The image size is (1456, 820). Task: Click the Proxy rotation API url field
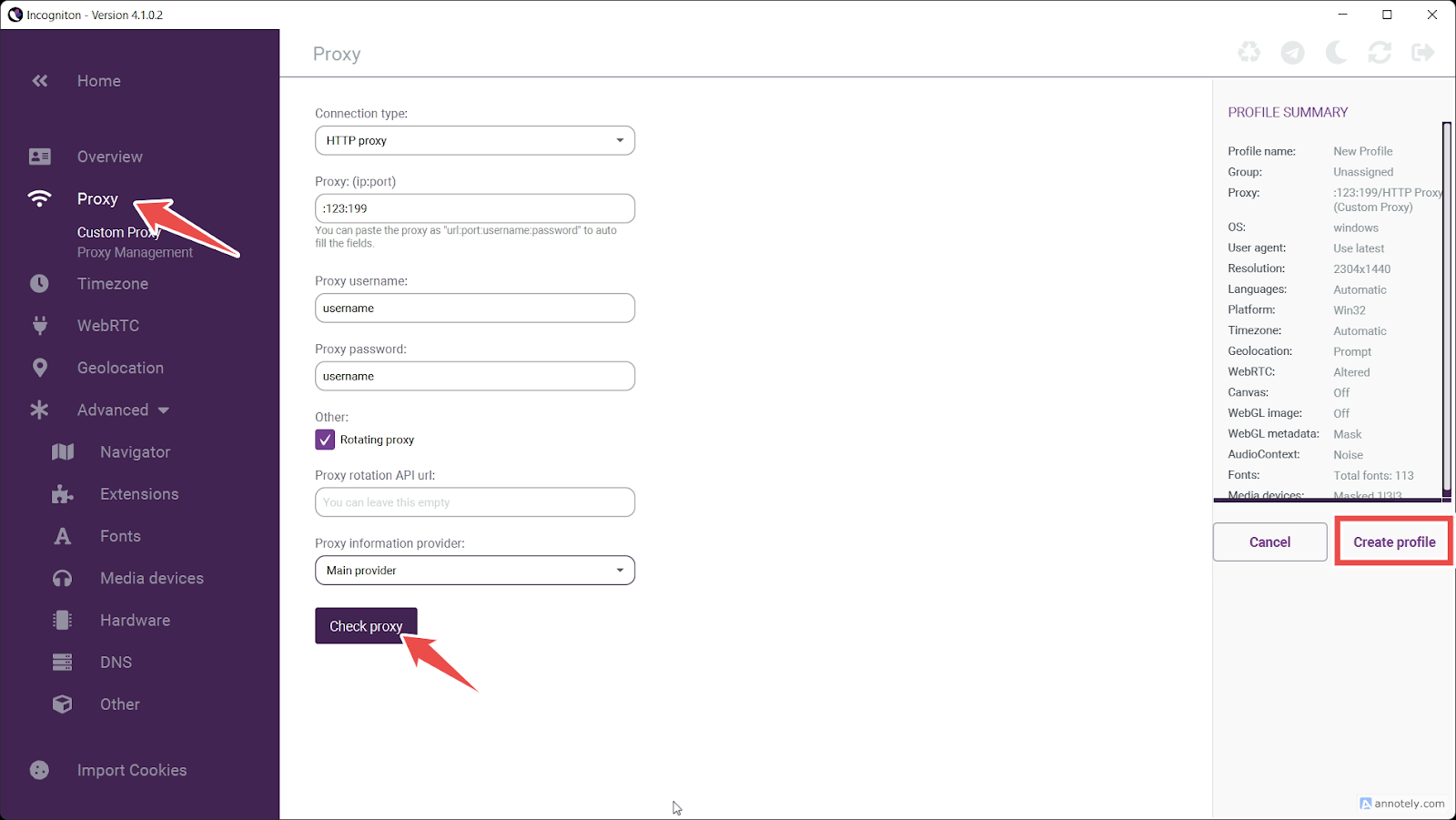(475, 502)
